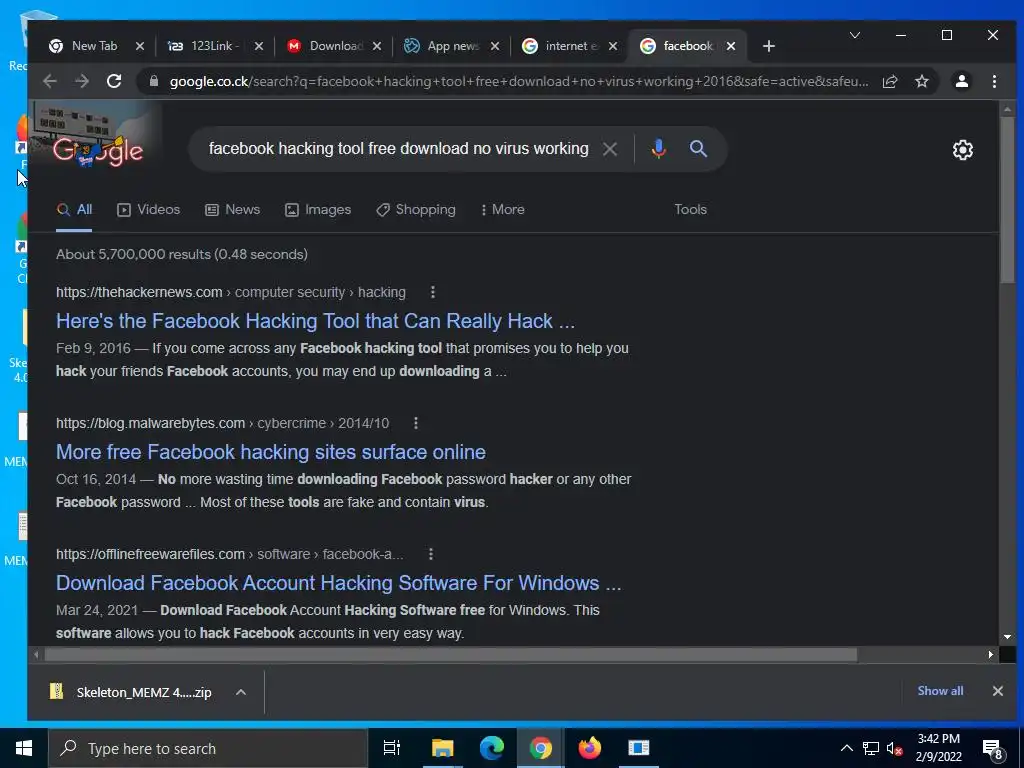Open Google quick settings gear

963,150
